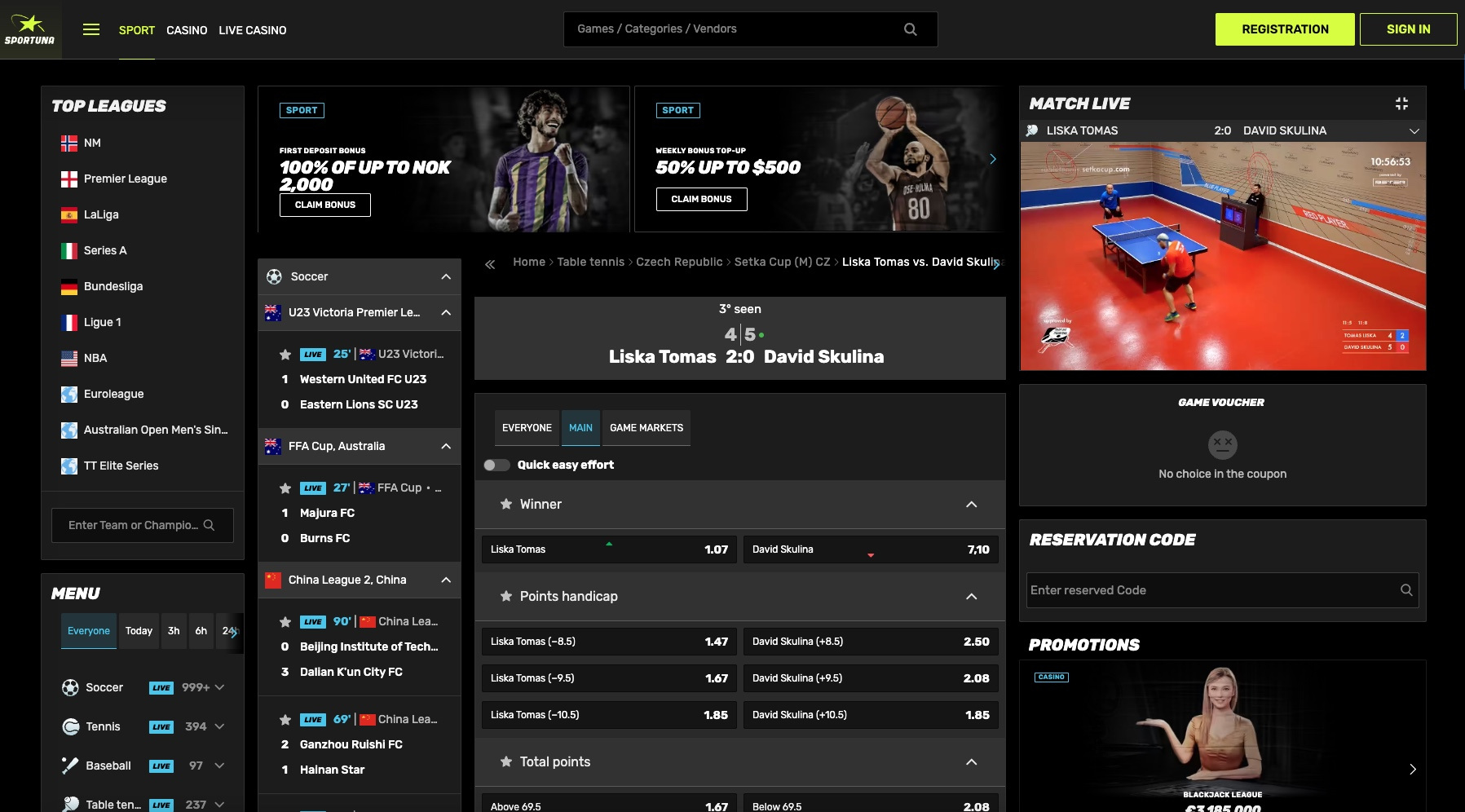1465x812 pixels.
Task: Collapse the China League 2 section
Action: pos(445,580)
